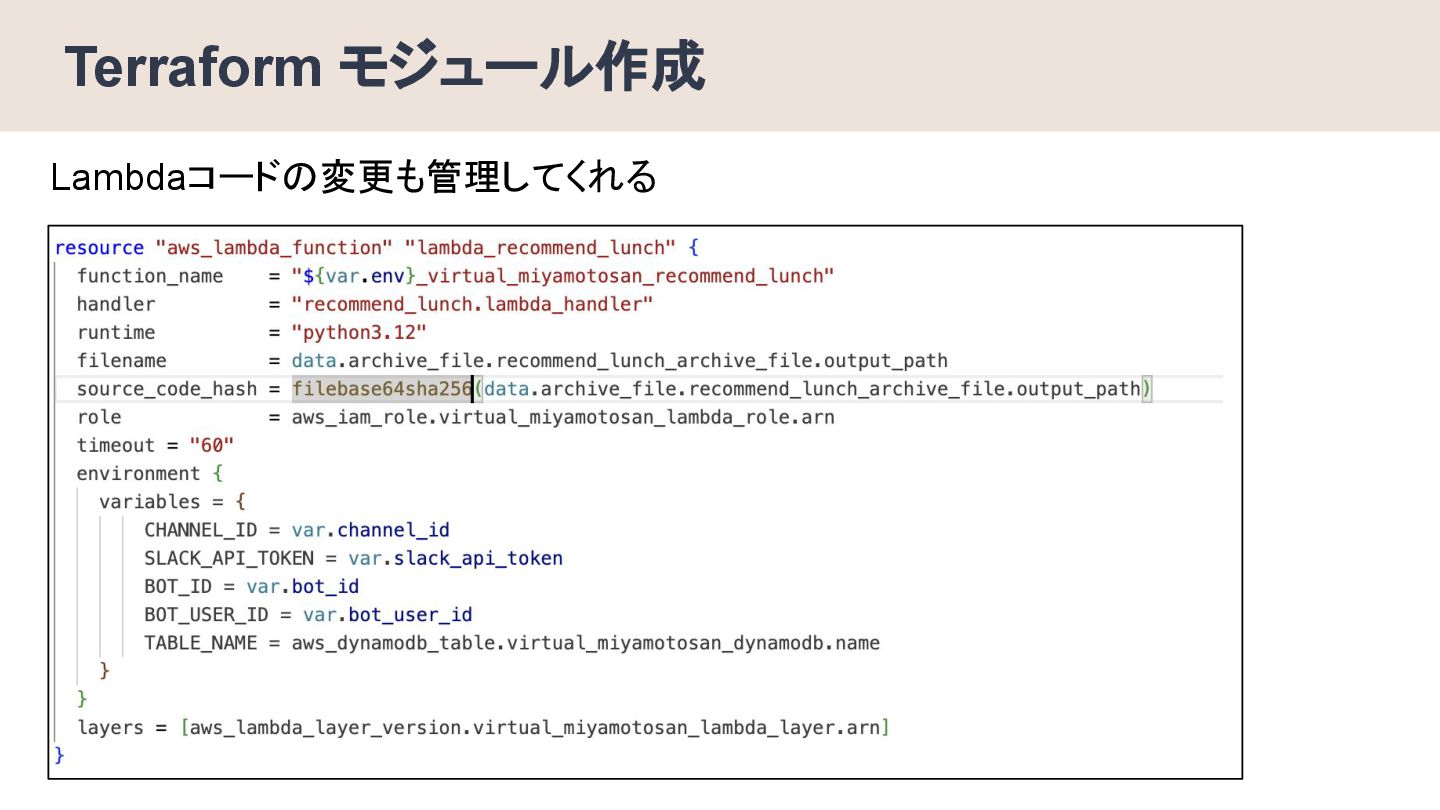Click the "aws_lambda_function" string

click(273, 247)
